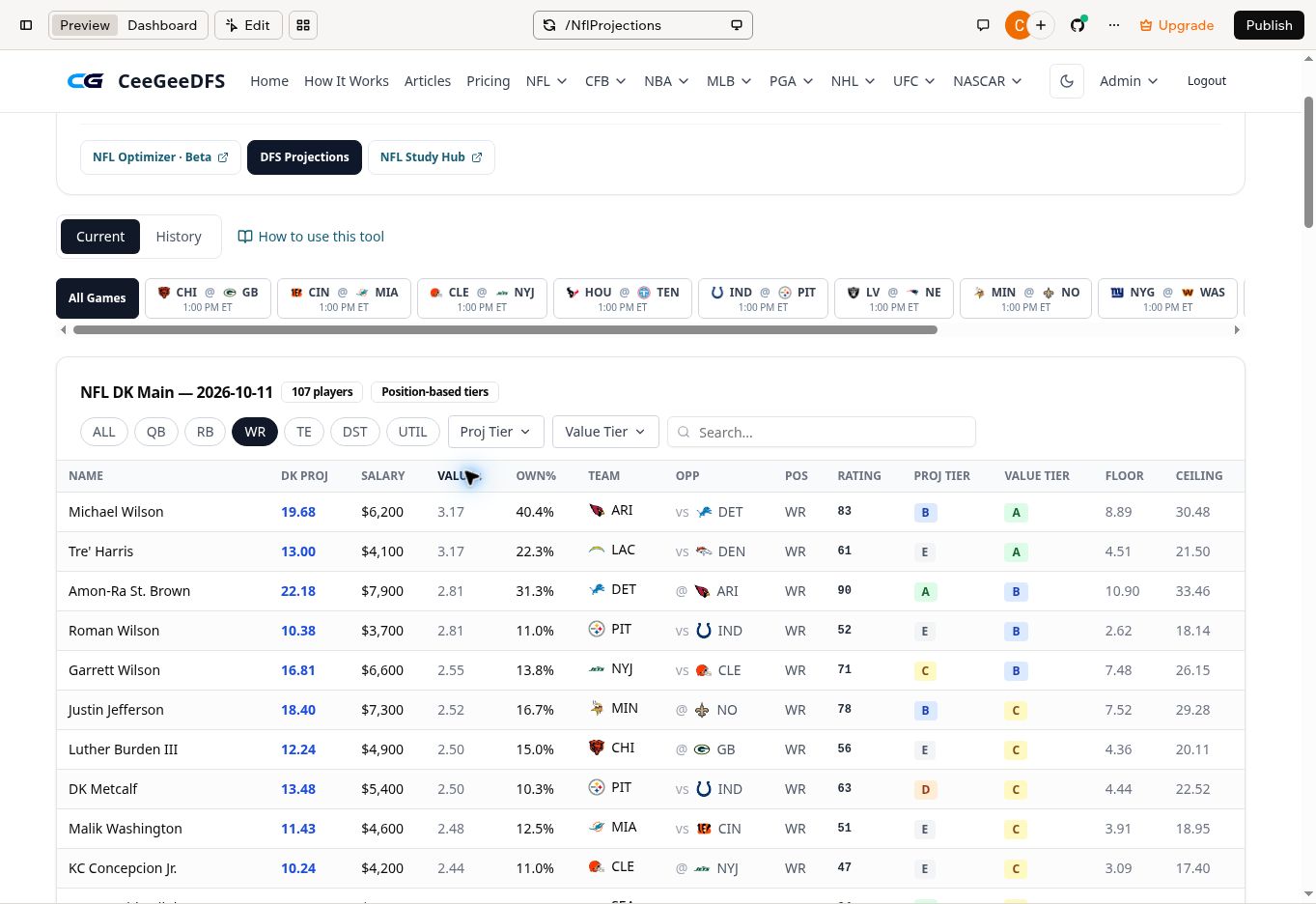The height and width of the screenshot is (904, 1316).
Task: Click the player Search field
Action: pos(822,432)
